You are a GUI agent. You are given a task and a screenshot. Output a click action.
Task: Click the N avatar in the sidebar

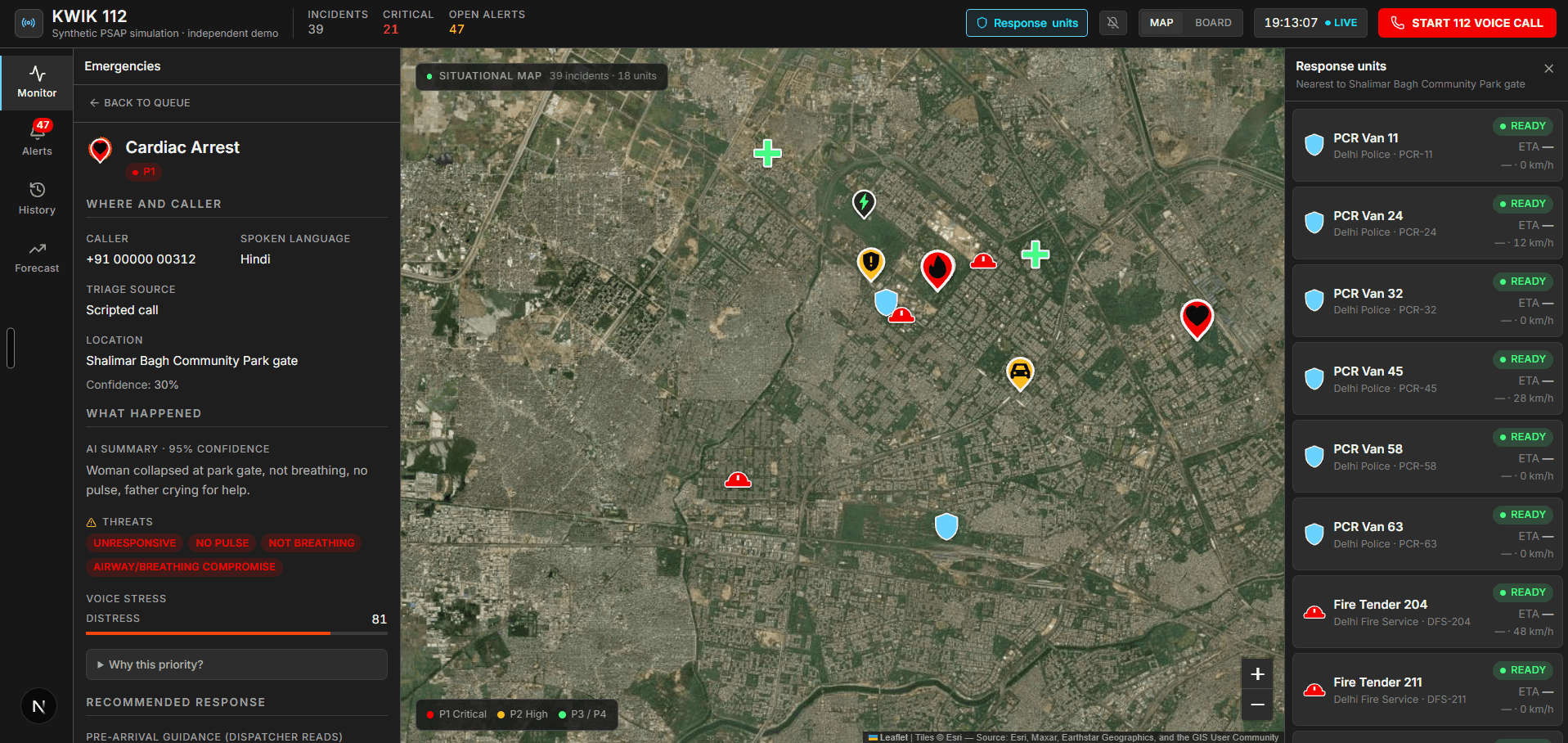(38, 706)
